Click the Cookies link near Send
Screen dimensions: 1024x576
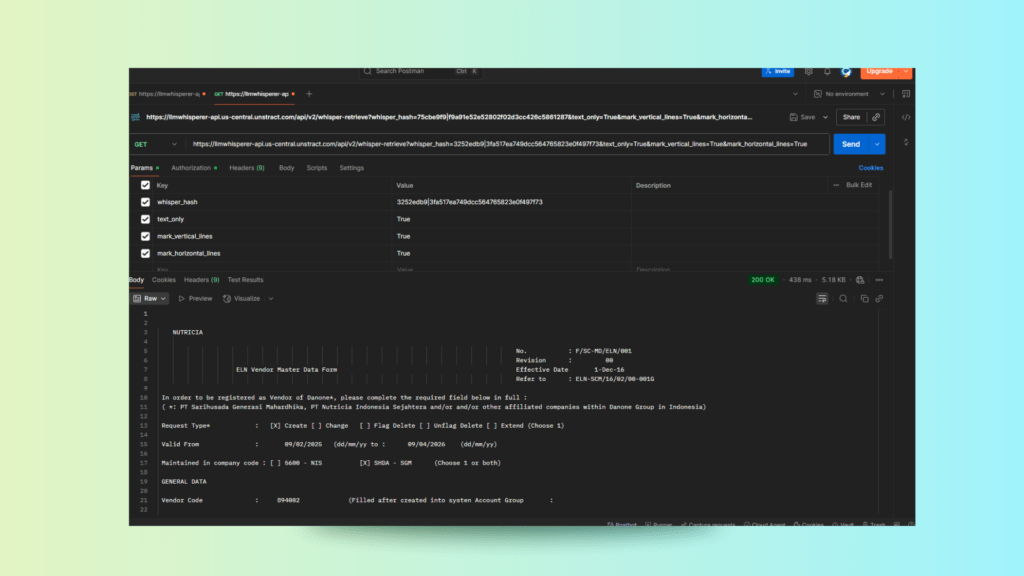tap(871, 168)
